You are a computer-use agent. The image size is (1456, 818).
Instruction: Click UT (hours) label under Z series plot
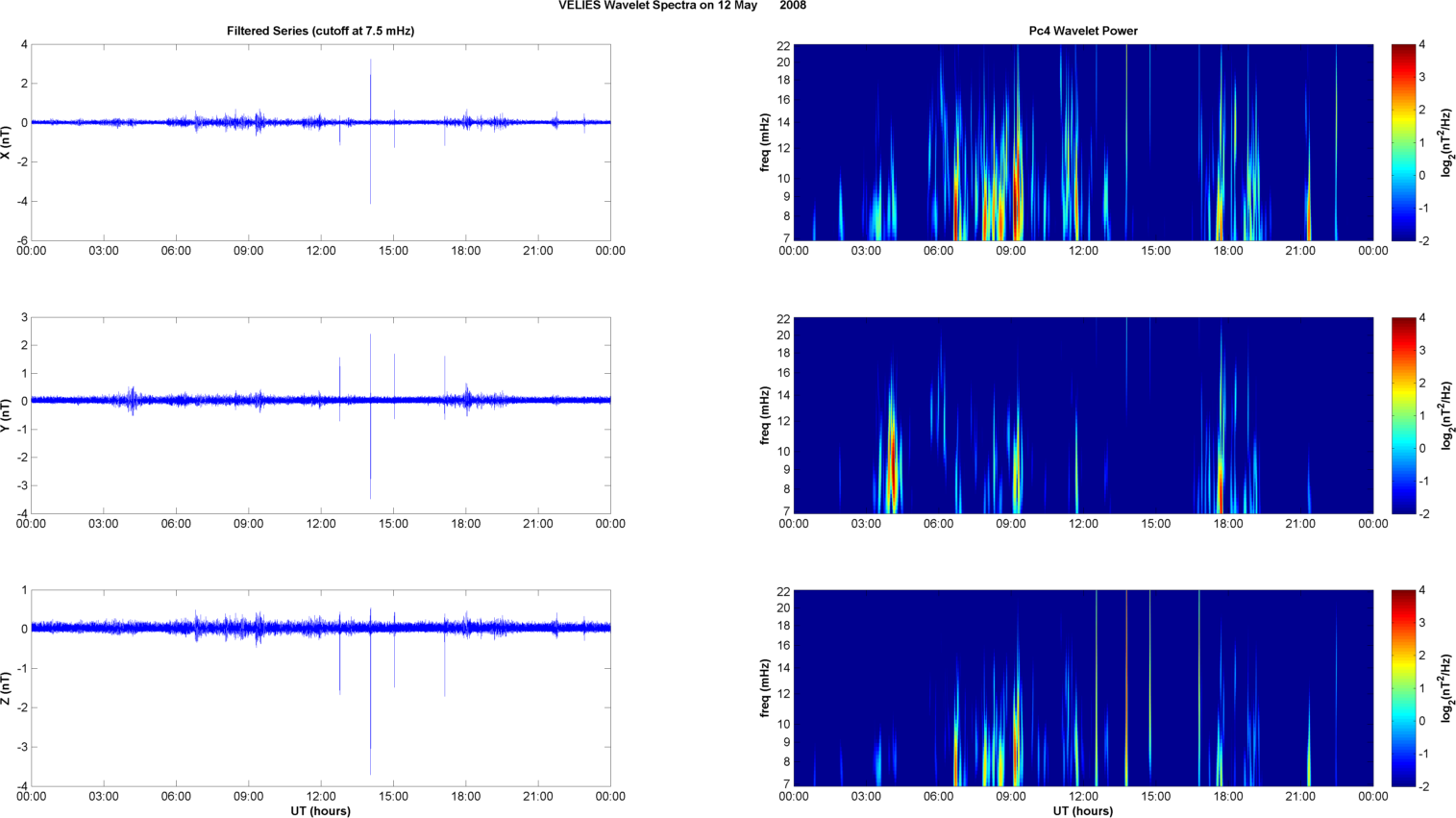pyautogui.click(x=320, y=810)
